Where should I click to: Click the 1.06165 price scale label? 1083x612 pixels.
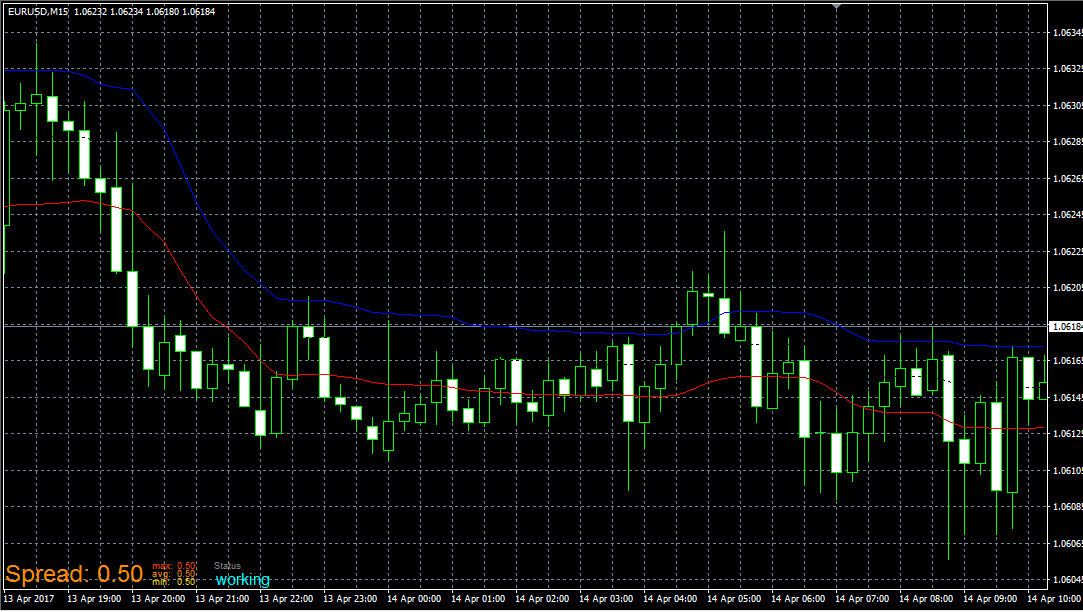click(1067, 361)
